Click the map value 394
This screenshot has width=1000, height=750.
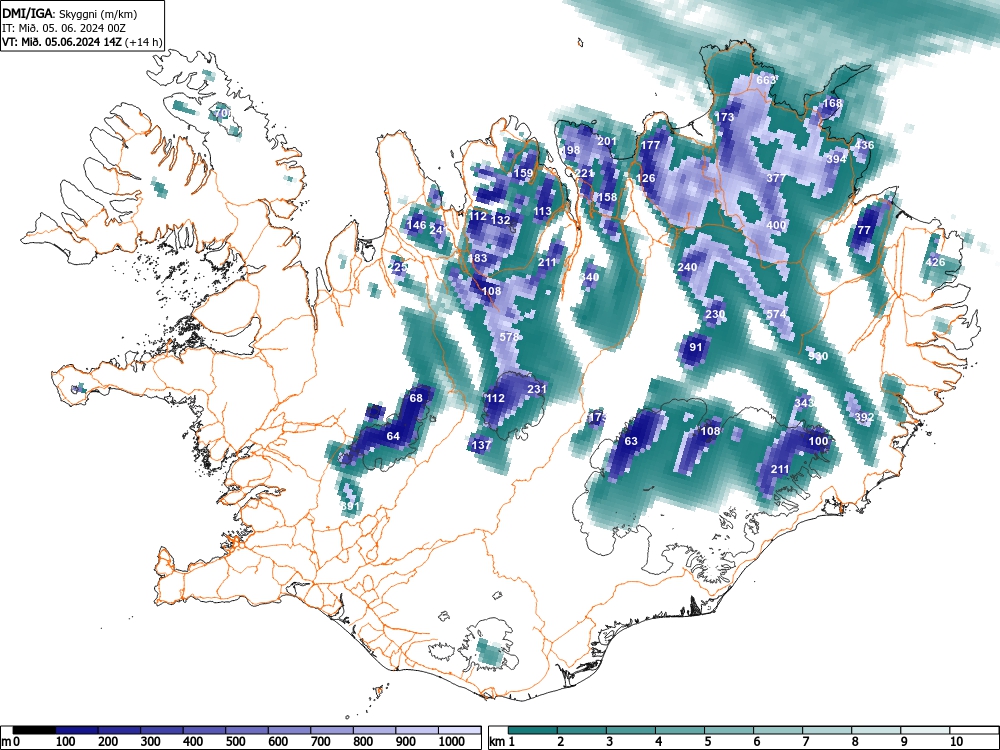click(x=836, y=159)
